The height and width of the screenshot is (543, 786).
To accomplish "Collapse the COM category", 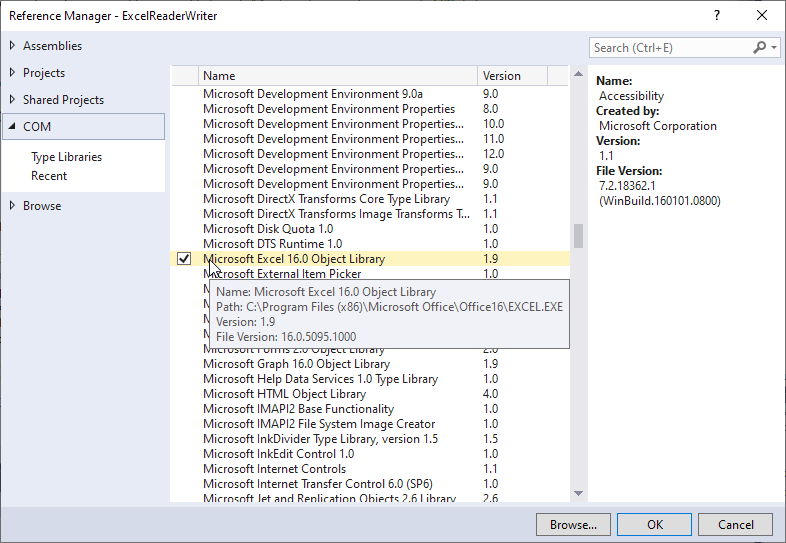I will click(x=12, y=127).
